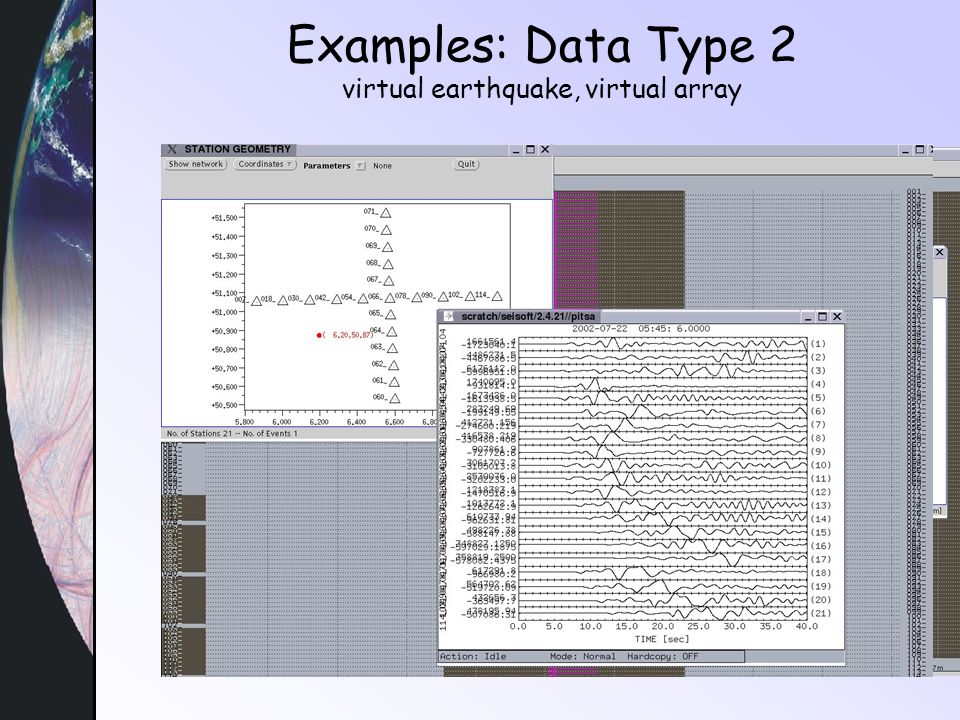This screenshot has width=960, height=720.
Task: Select station triangle 030
Action: pos(310,299)
